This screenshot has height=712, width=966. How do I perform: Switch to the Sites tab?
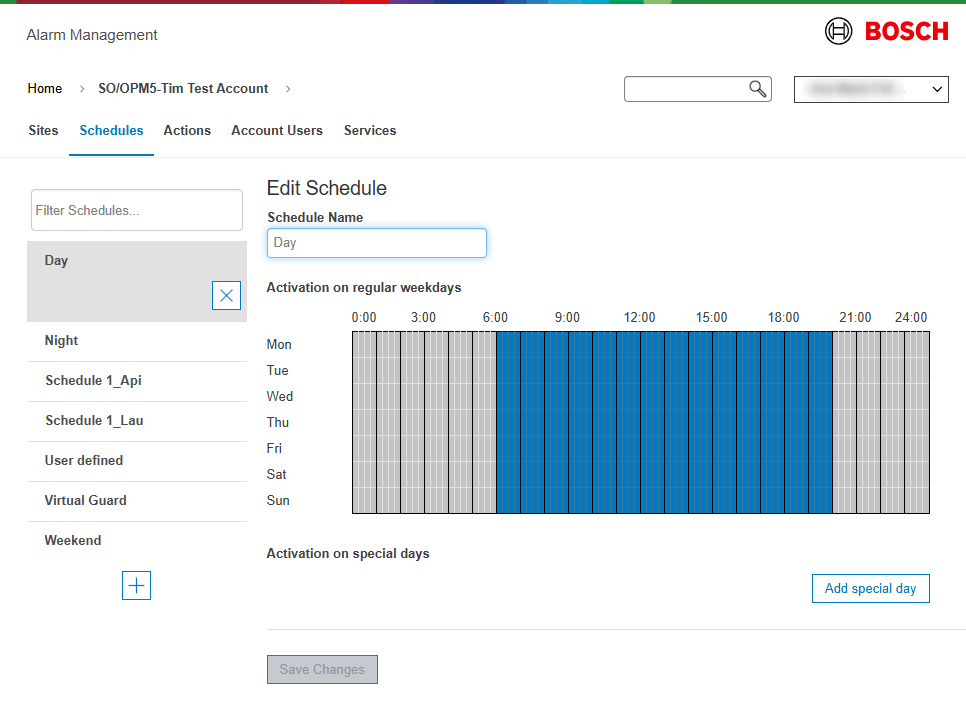[43, 131]
